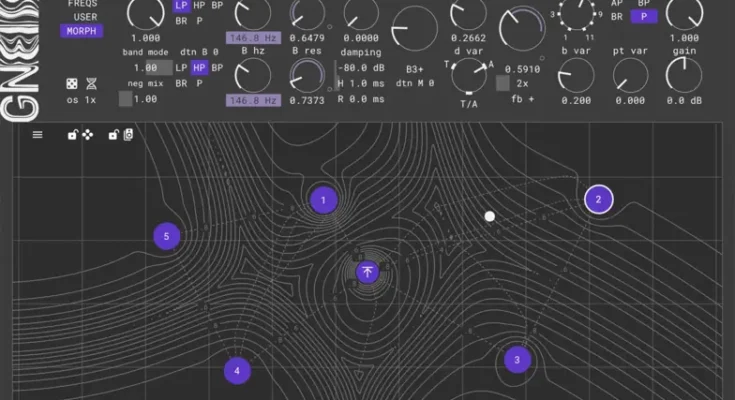This screenshot has width=735, height=400.
Task: Select BR left of the highlighted P
Action: [617, 16]
